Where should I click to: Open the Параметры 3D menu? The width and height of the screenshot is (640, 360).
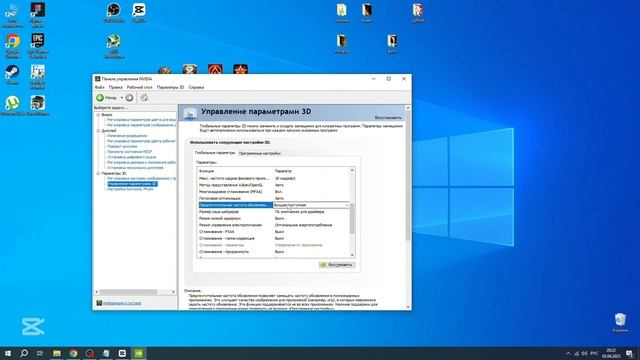tap(170, 87)
